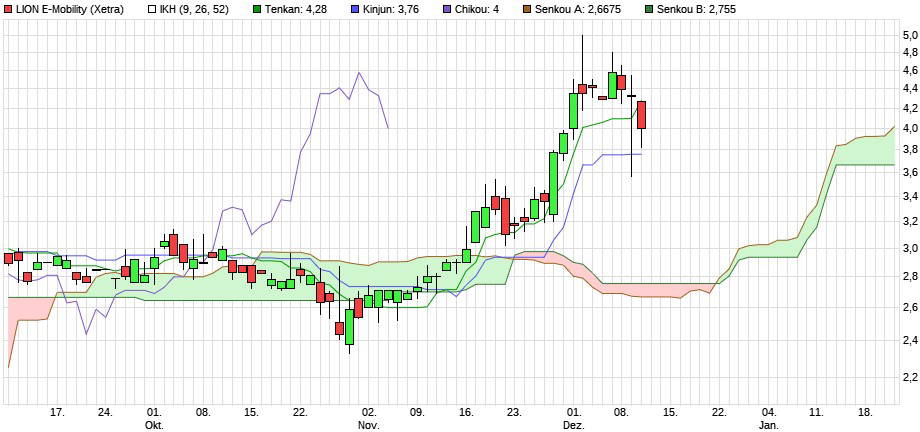Click the 4,0 price axis label
Screen dimensions: 920x432
click(x=910, y=128)
